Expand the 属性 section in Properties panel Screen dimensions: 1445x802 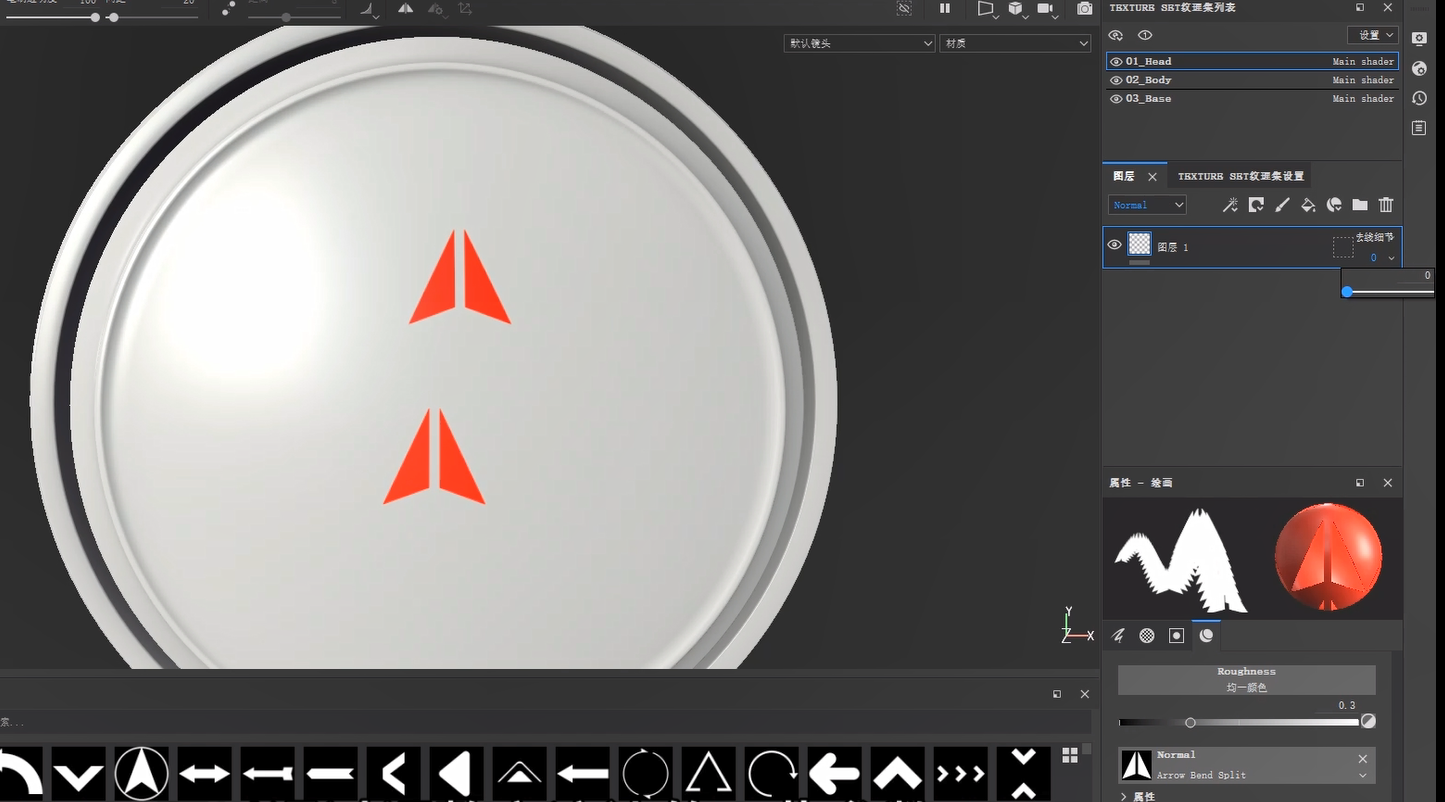1135,795
